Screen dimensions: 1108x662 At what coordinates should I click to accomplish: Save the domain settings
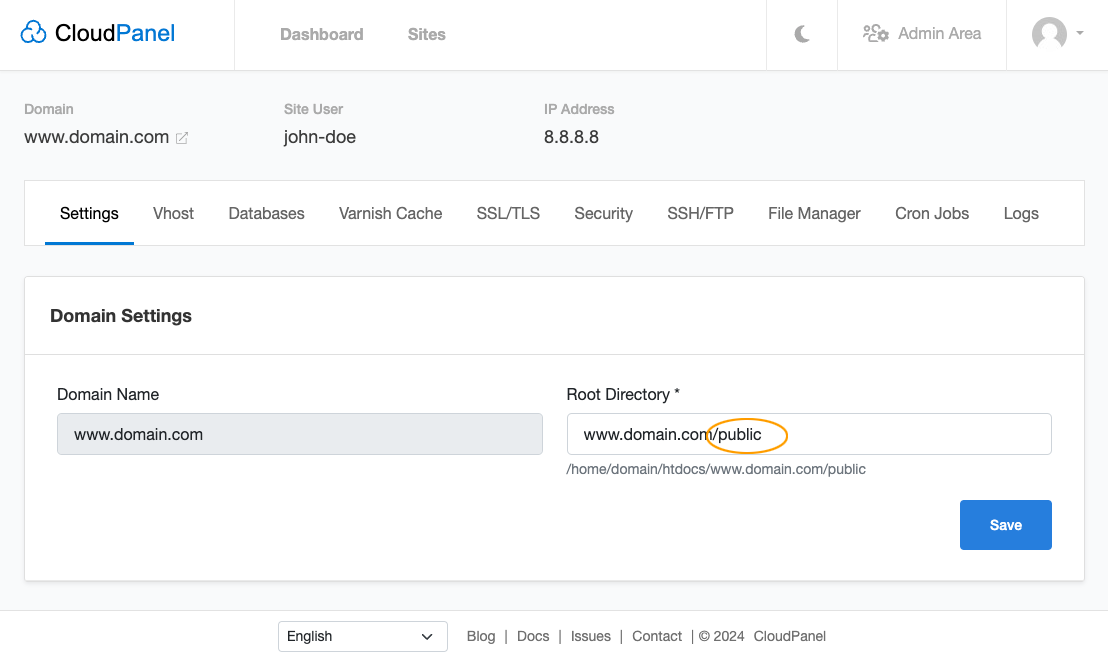tap(1005, 524)
